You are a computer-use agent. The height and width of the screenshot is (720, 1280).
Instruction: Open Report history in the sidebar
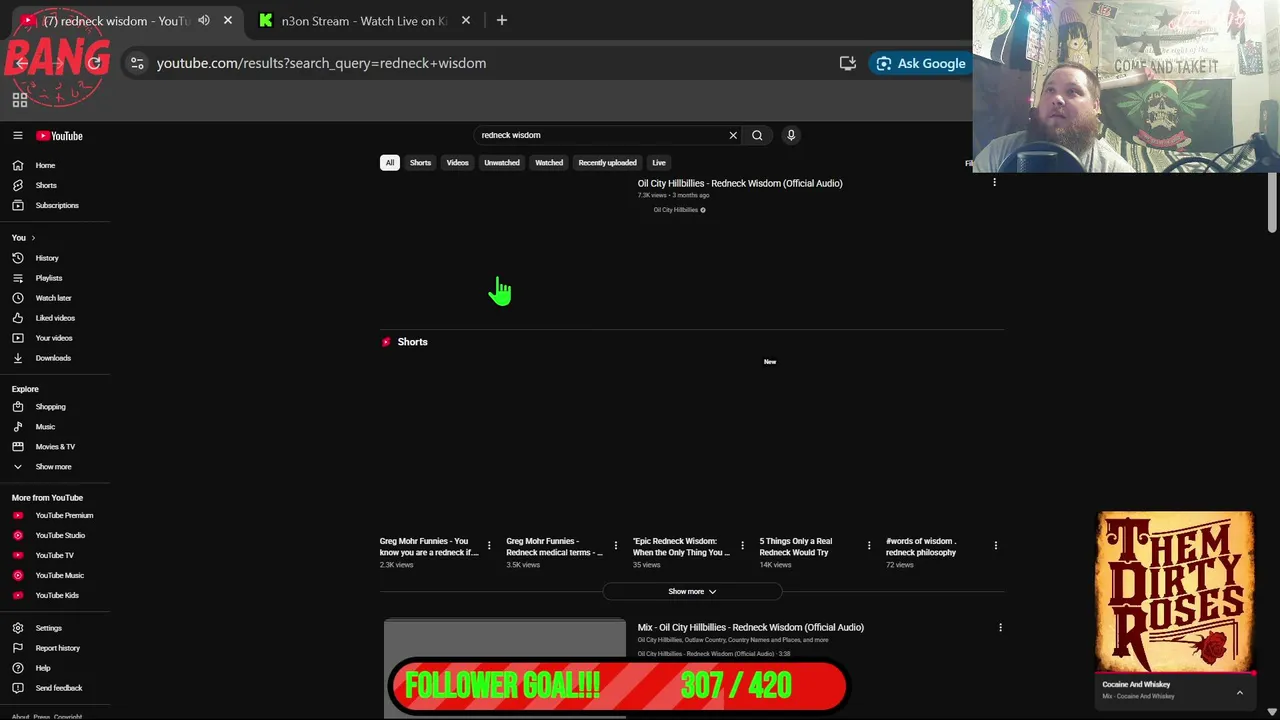click(56, 648)
